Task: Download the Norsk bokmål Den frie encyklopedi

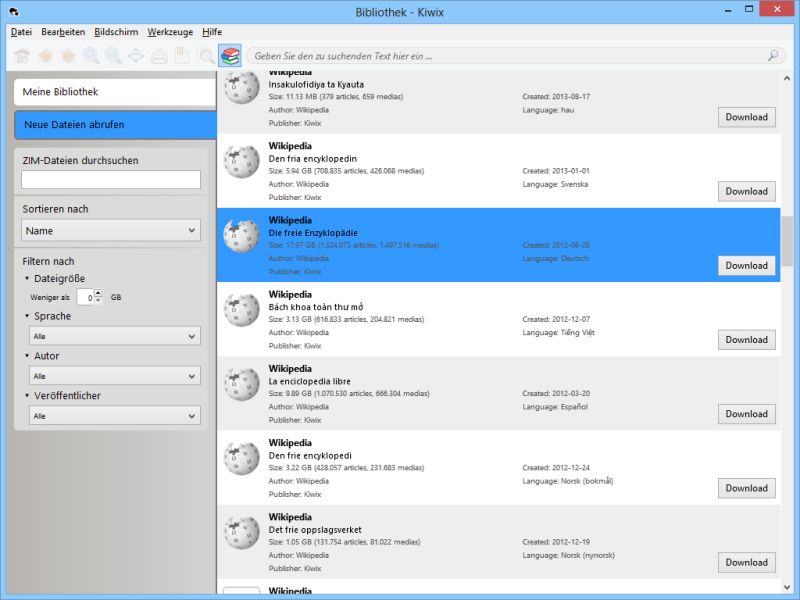Action: [x=746, y=488]
